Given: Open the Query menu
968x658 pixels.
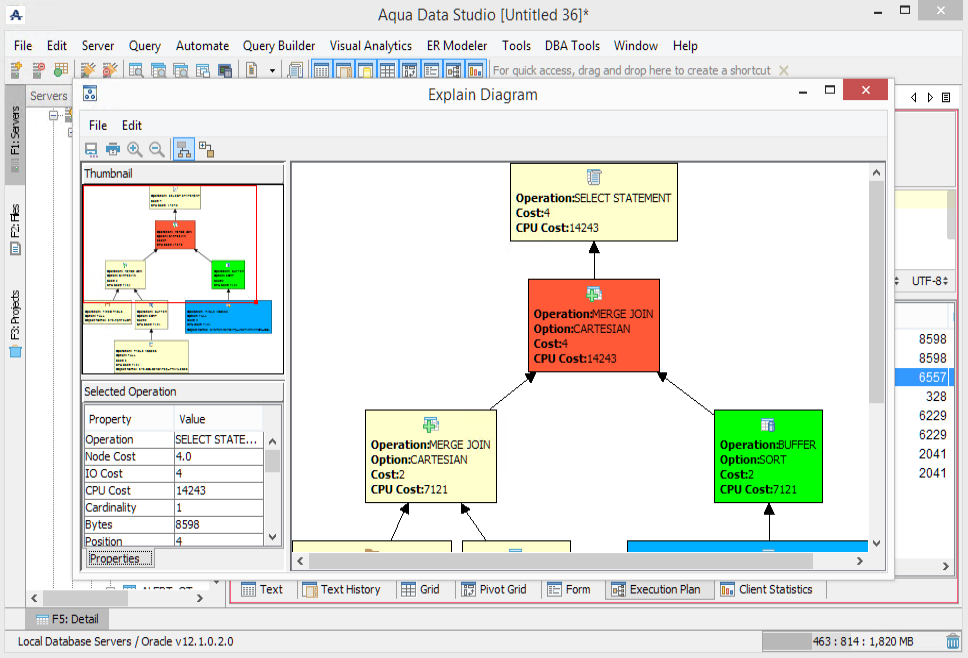Looking at the screenshot, I should (144, 46).
